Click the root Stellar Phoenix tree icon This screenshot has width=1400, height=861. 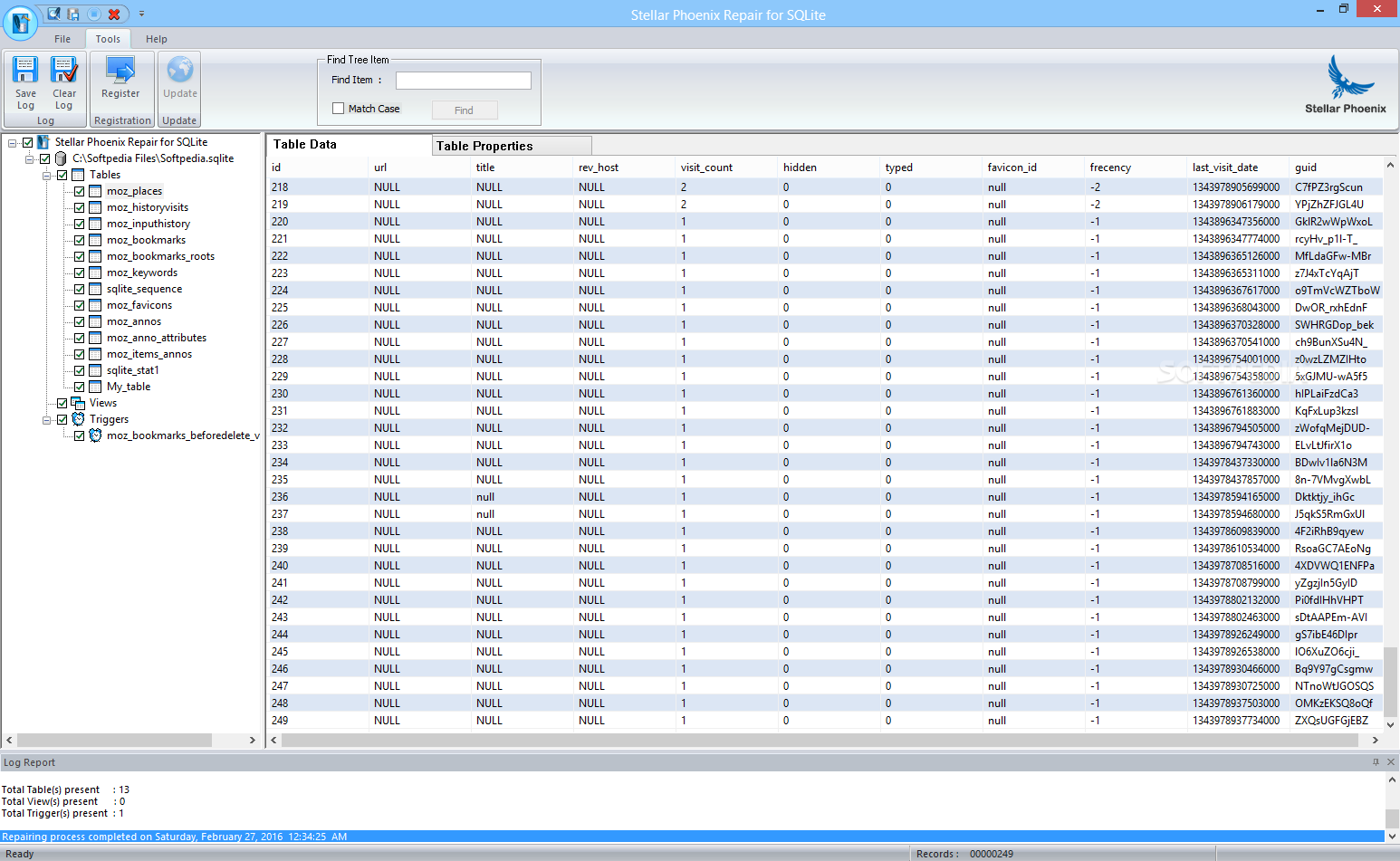pyautogui.click(x=43, y=142)
